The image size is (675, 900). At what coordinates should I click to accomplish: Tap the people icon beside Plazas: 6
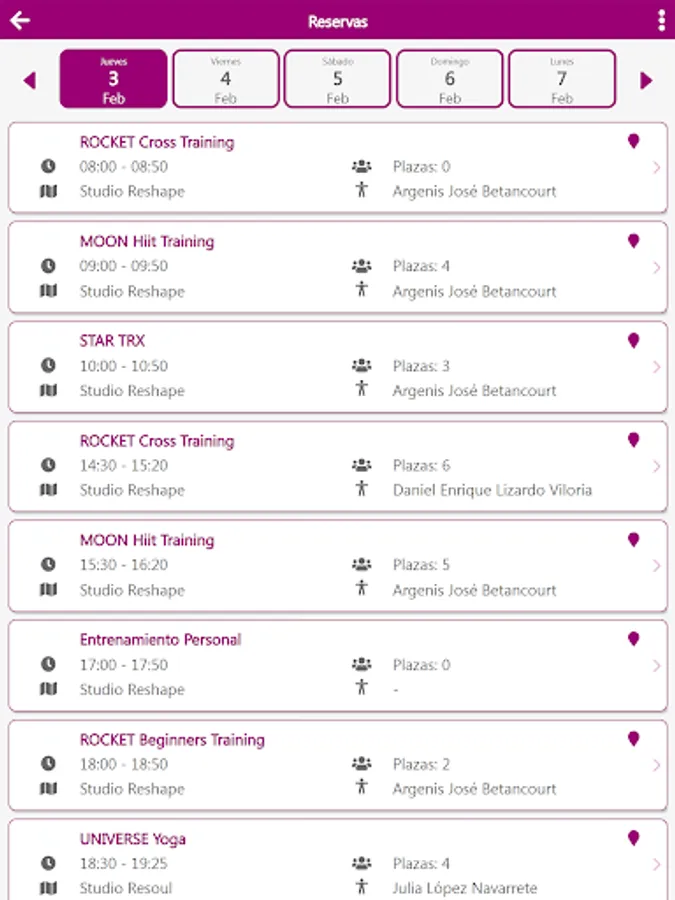point(362,465)
